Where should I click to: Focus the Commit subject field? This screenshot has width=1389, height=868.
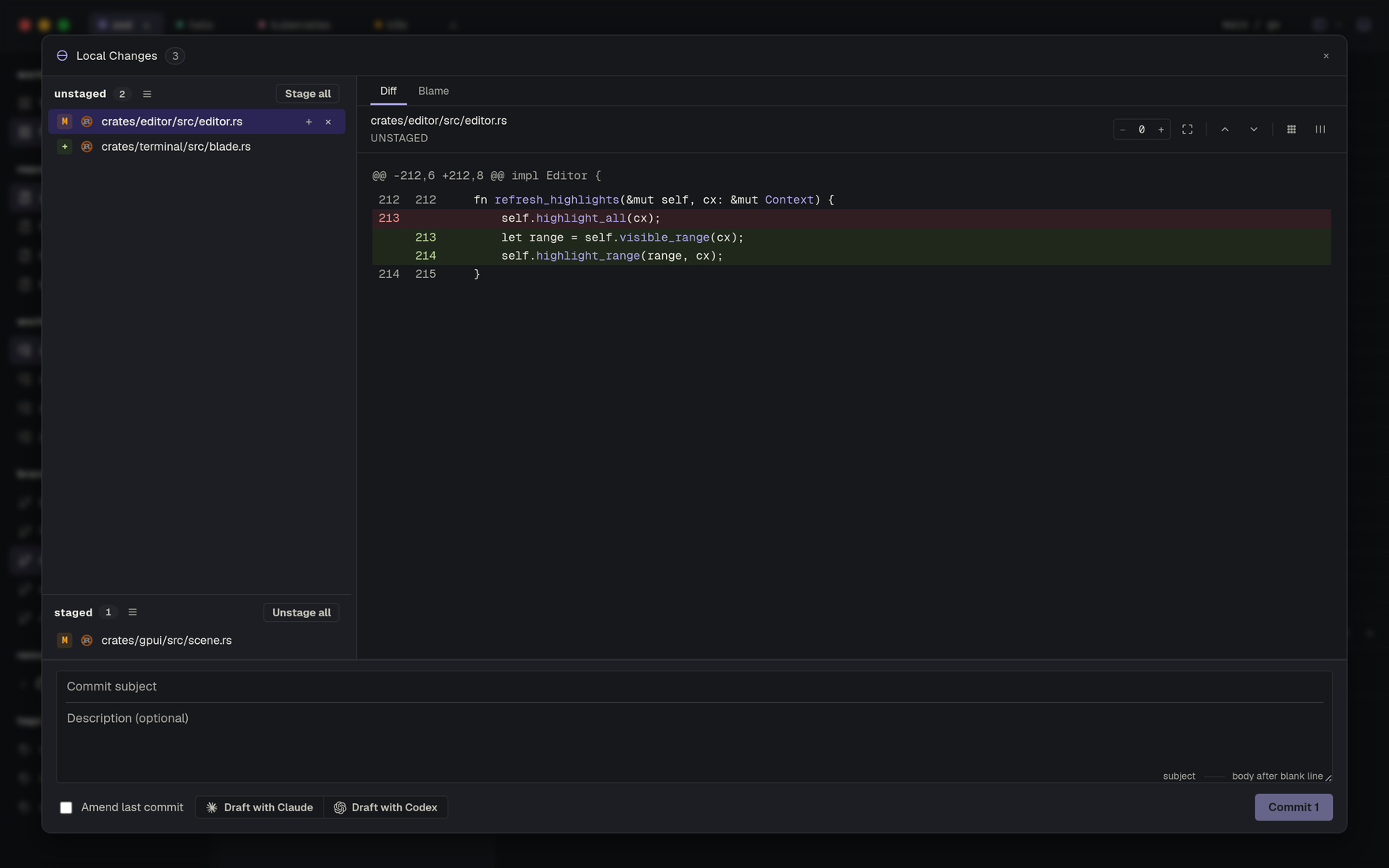pos(694,687)
